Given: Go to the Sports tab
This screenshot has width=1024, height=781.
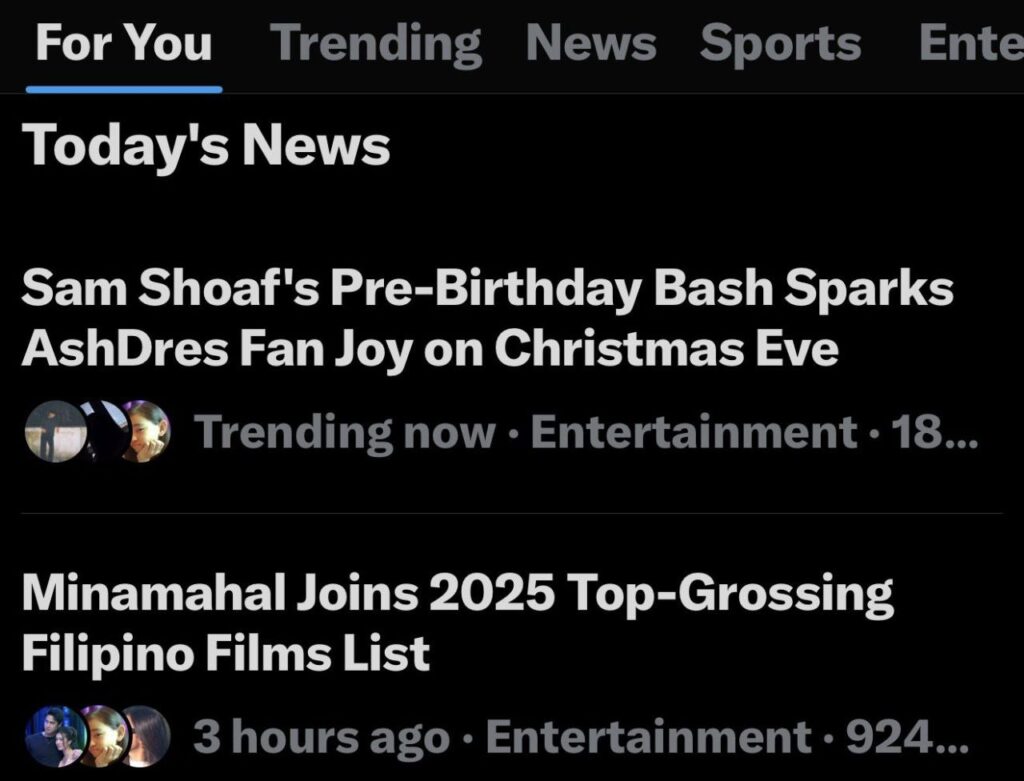Looking at the screenshot, I should pos(780,44).
